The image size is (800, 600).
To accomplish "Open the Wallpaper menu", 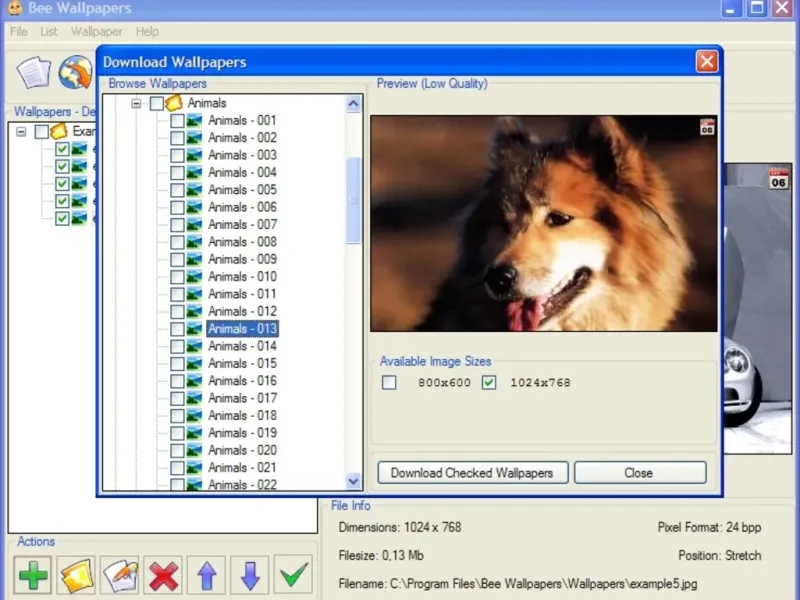I will [96, 32].
